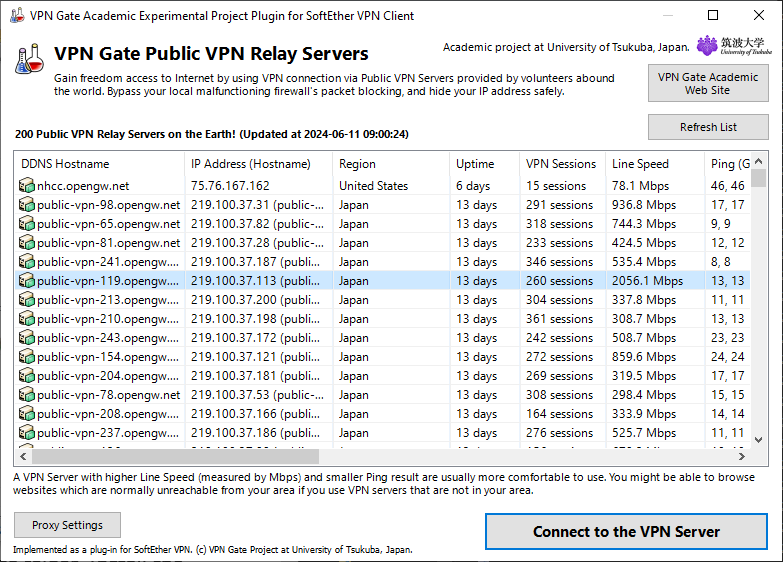
Task: Connect to the VPN Server
Action: click(x=626, y=532)
